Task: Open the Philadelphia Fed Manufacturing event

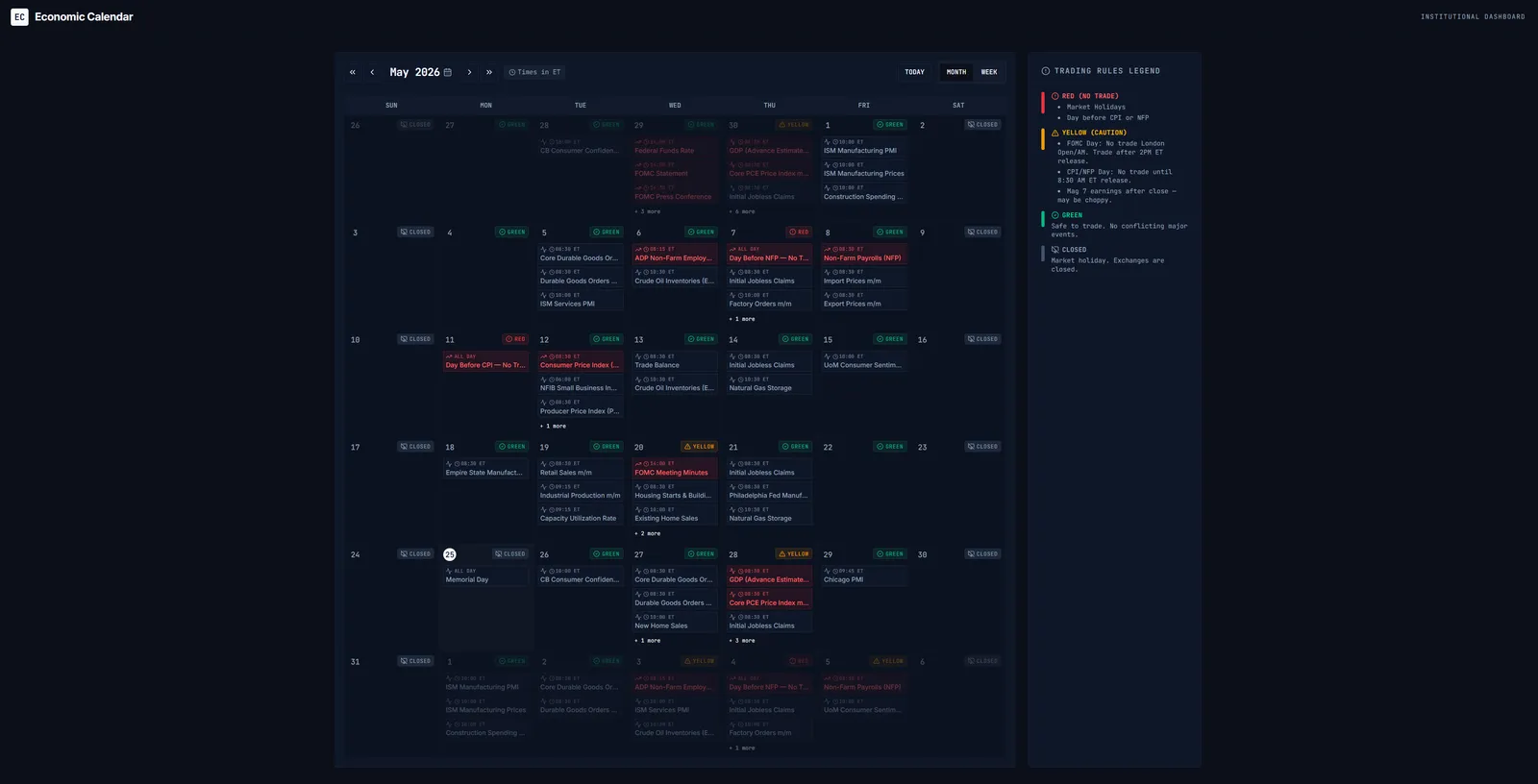Action: pyautogui.click(x=770, y=492)
